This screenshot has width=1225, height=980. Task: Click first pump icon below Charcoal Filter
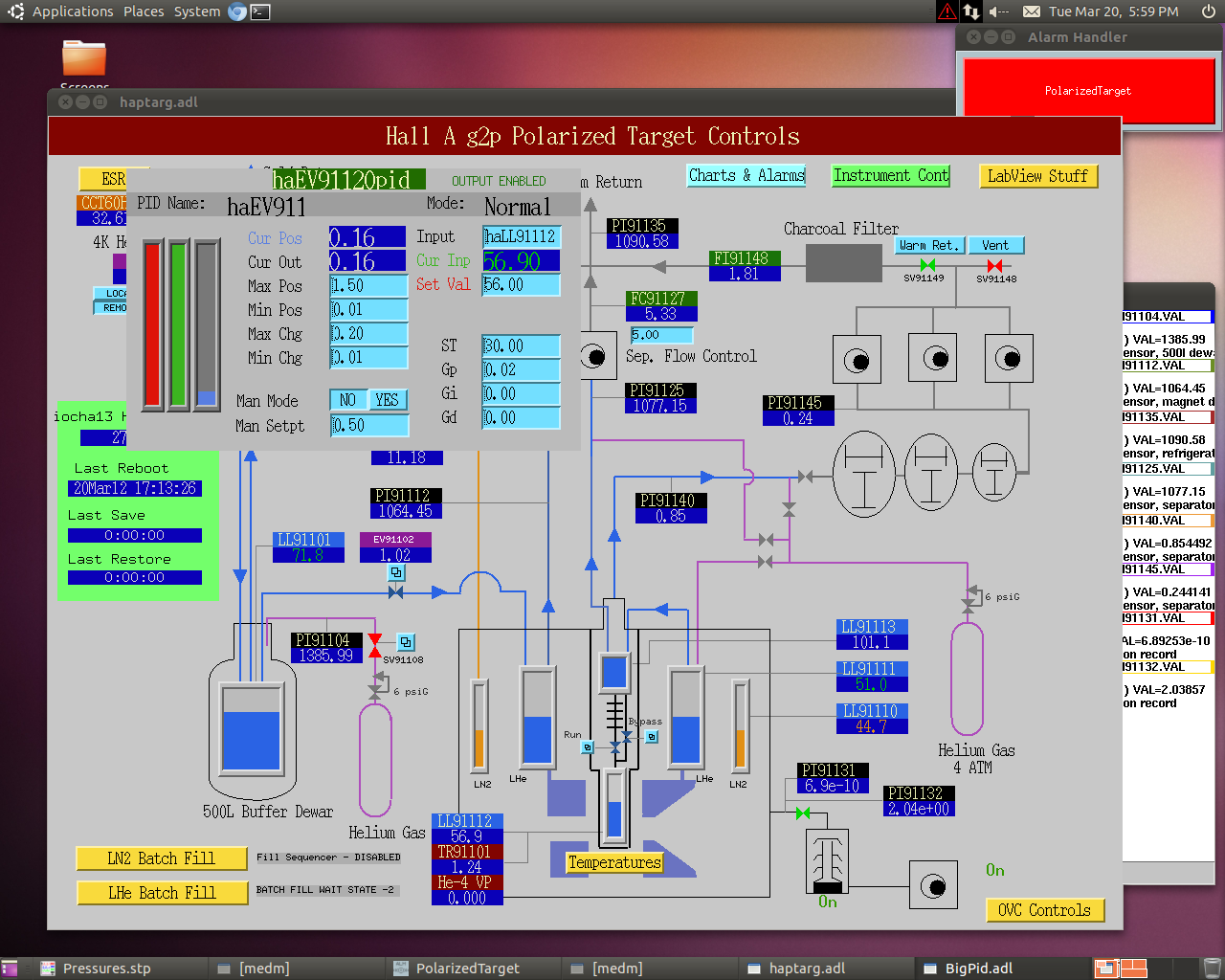pos(857,359)
